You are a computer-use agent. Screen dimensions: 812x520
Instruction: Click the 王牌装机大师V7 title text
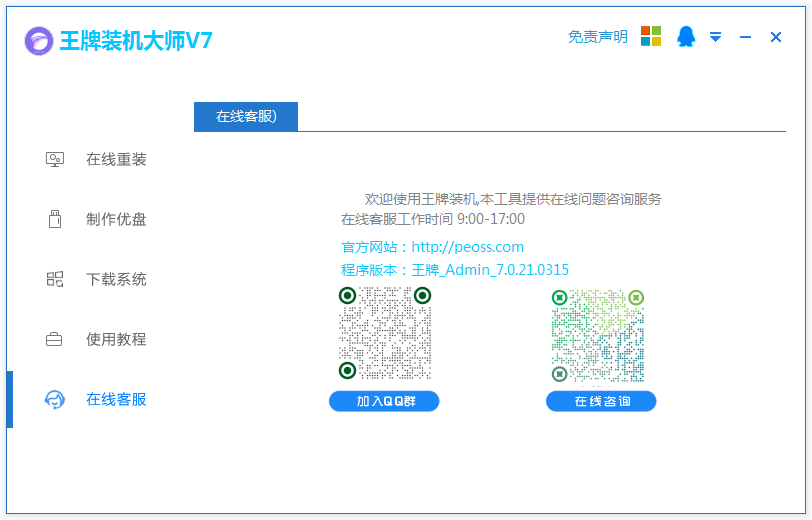coord(136,40)
